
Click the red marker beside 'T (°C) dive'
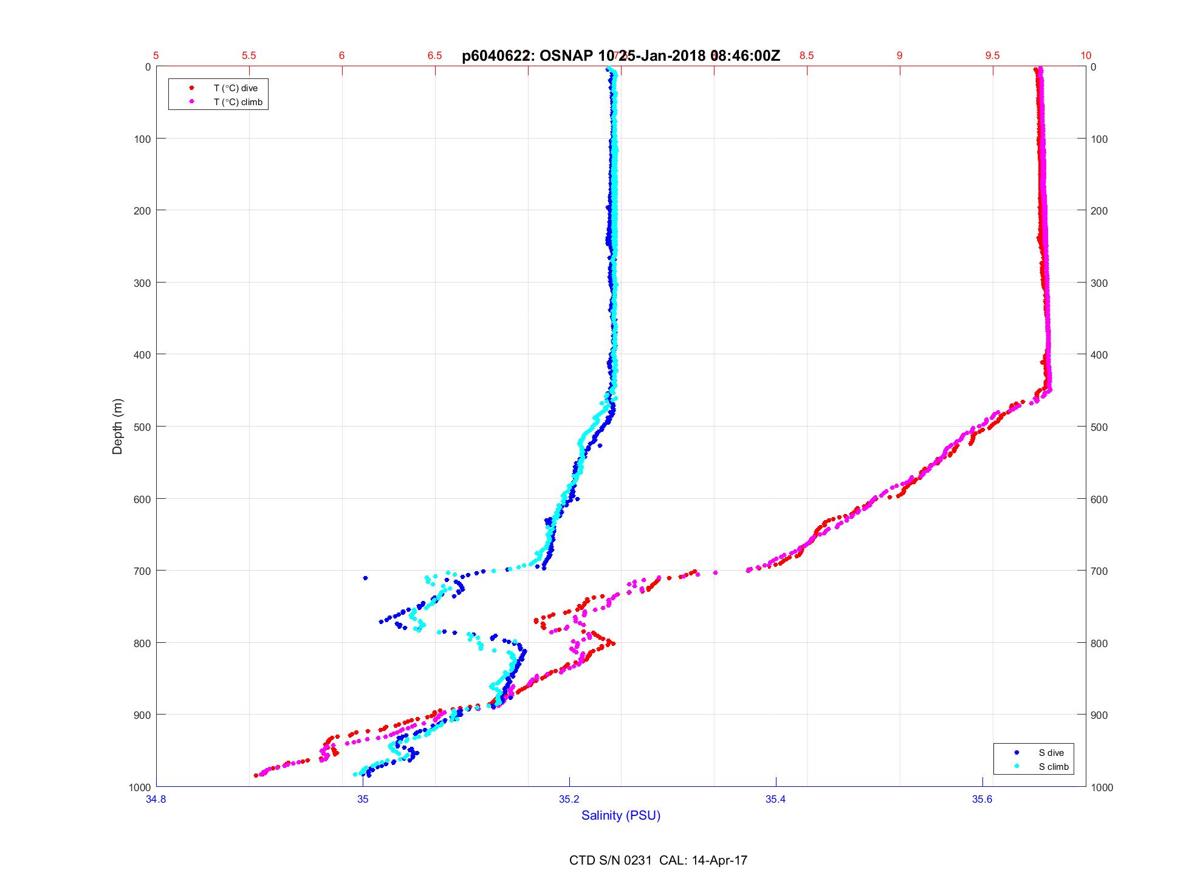[191, 88]
